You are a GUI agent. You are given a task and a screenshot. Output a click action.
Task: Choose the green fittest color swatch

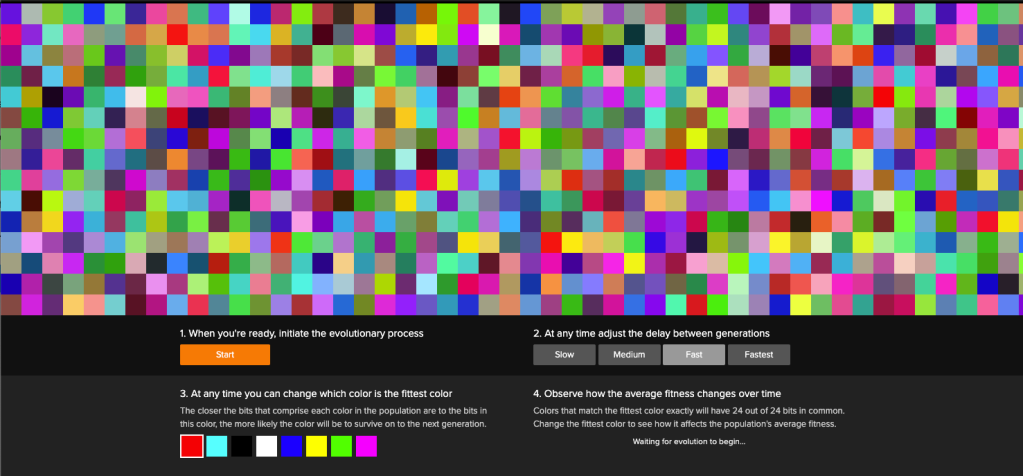(x=341, y=446)
